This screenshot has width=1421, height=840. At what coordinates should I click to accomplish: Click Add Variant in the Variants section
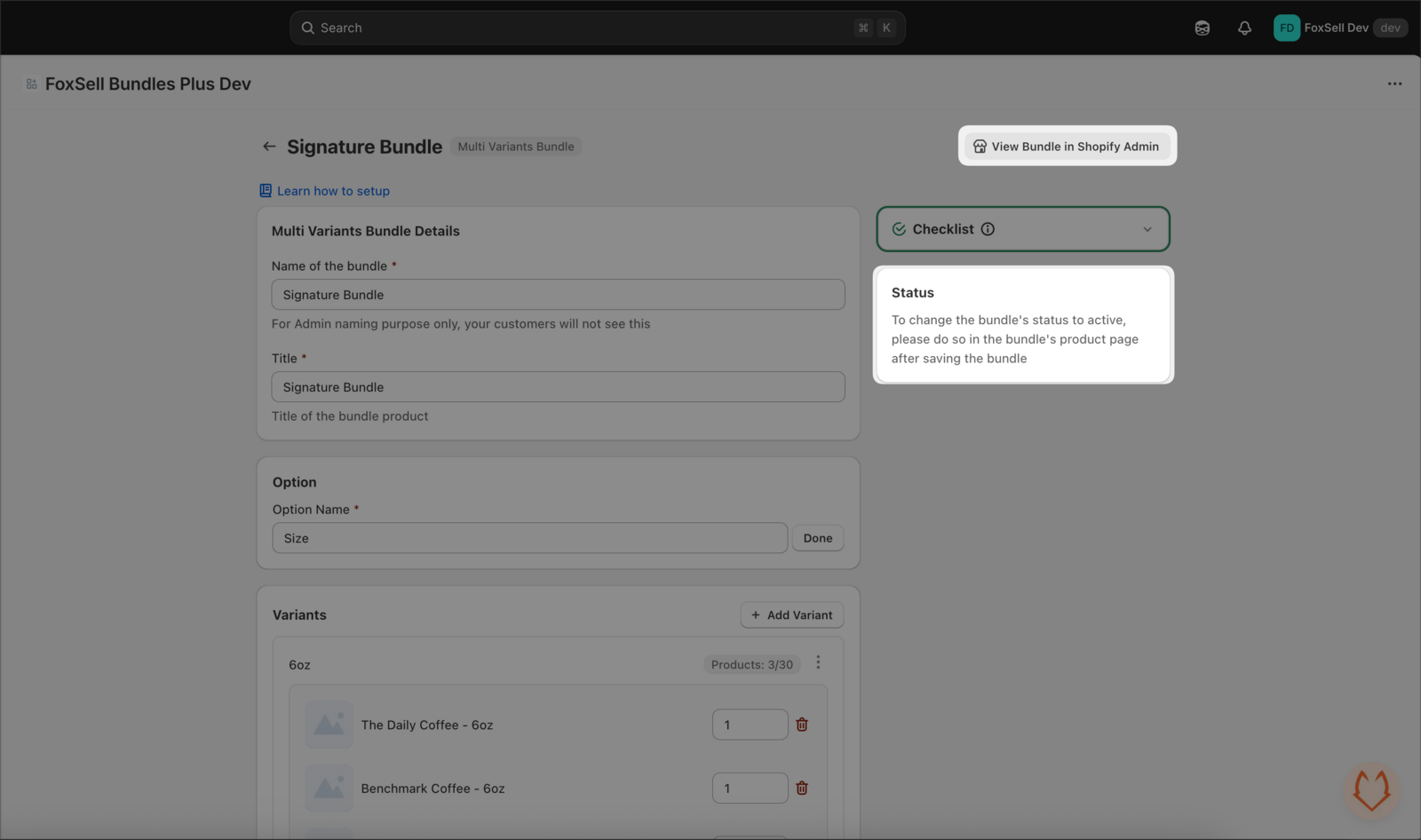[x=791, y=614]
